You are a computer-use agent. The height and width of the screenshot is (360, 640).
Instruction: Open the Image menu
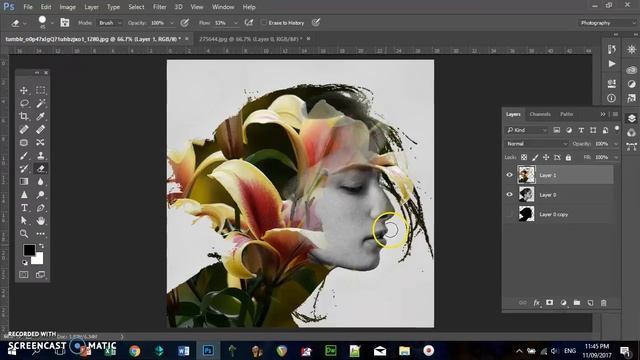click(67, 7)
